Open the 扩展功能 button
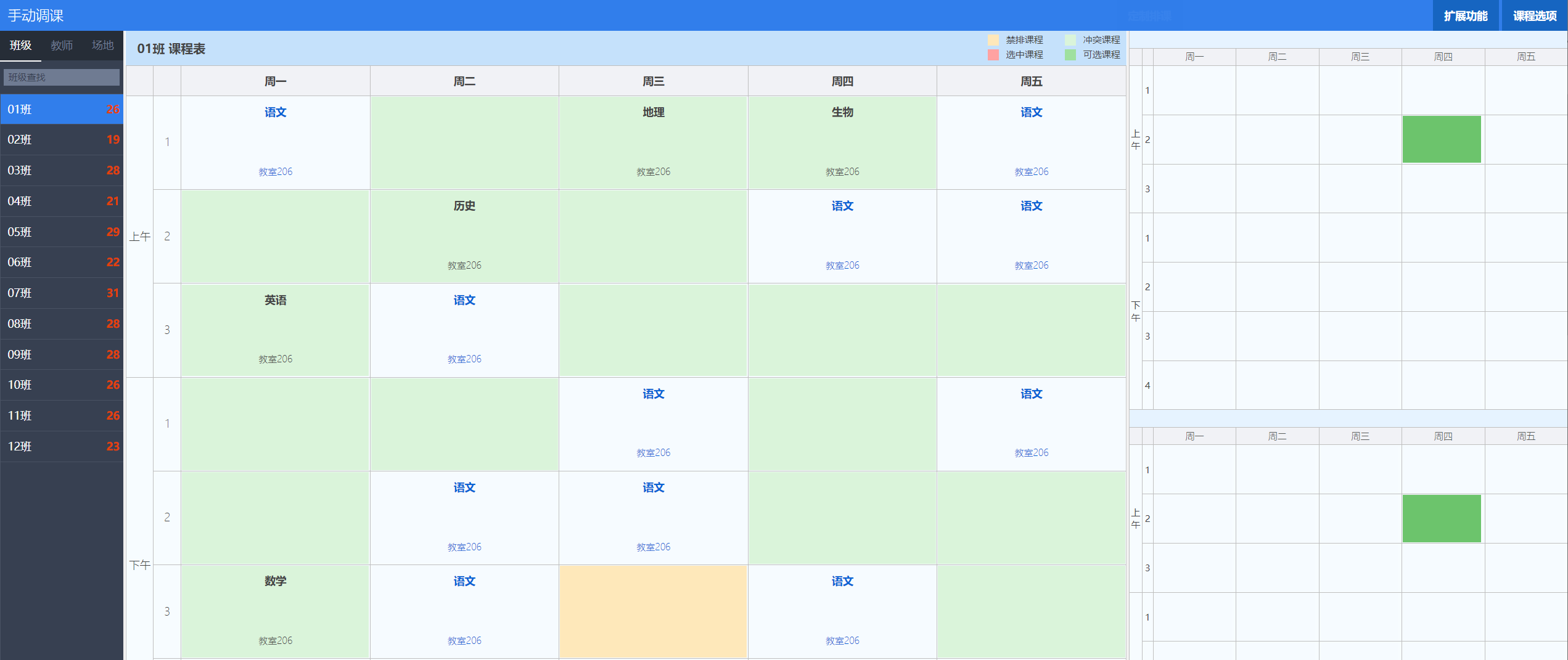Screen dimensions: 1568x660 click(1465, 15)
